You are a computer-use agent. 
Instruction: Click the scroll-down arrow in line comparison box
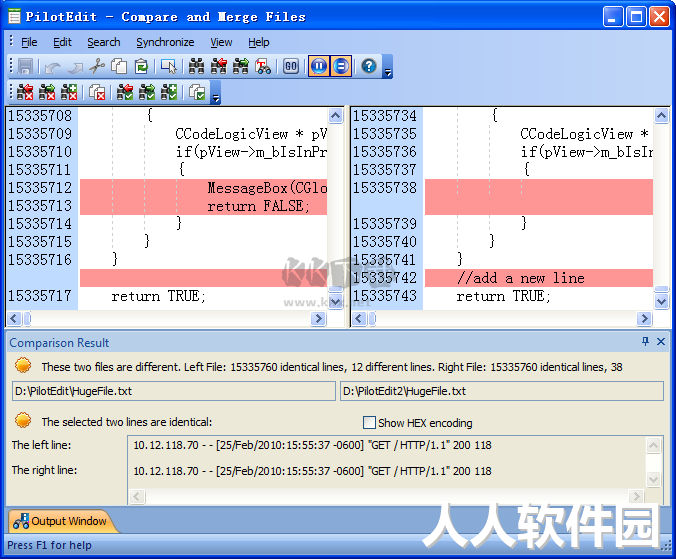pos(654,479)
